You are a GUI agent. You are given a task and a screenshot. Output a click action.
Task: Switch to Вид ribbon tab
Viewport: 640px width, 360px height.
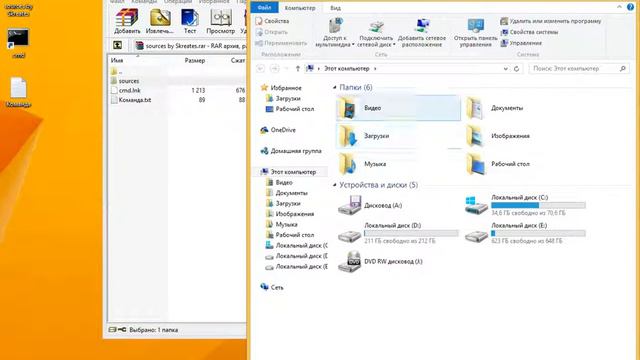336,8
